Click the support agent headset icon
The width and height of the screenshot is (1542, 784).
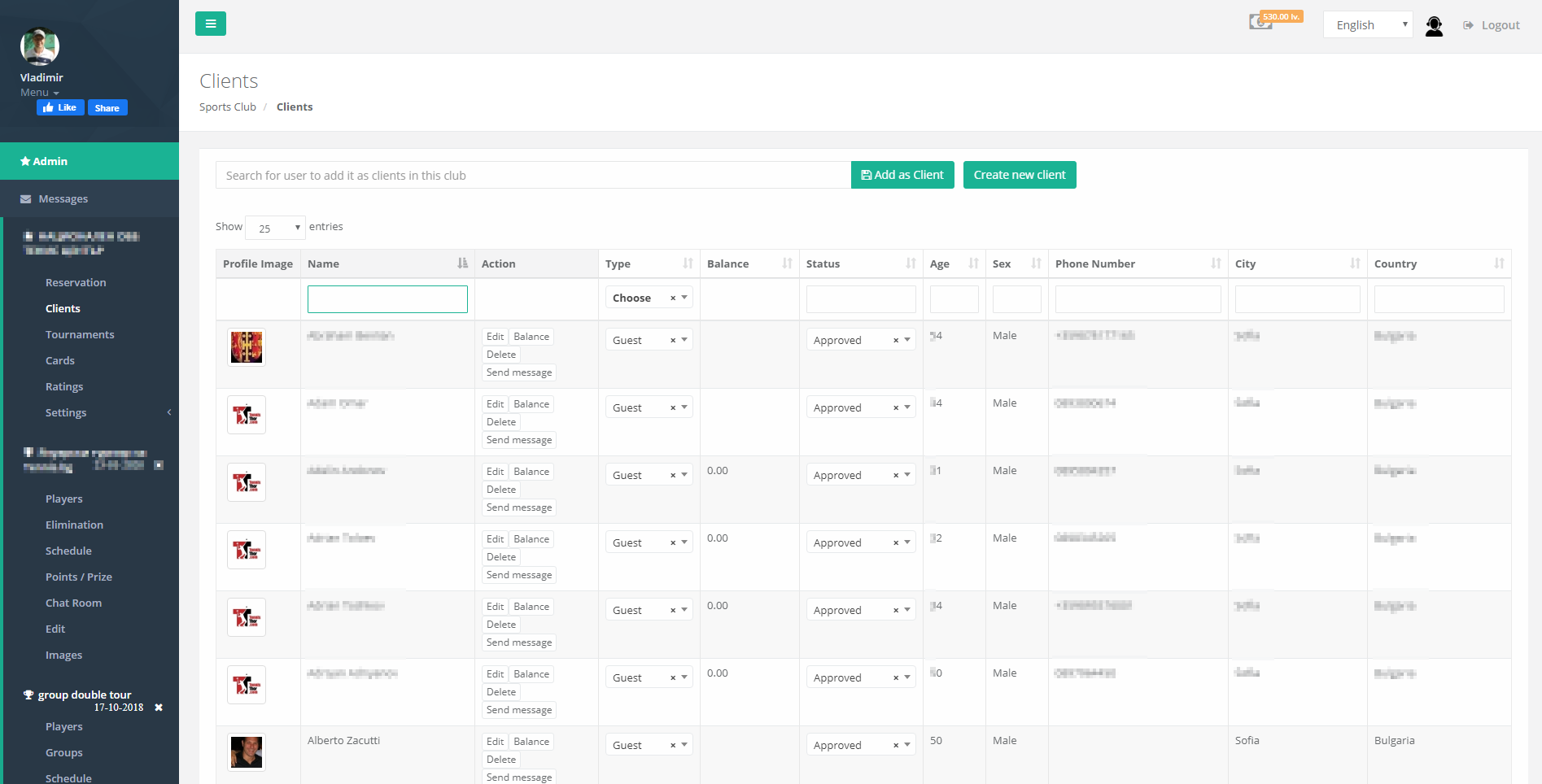click(1434, 26)
